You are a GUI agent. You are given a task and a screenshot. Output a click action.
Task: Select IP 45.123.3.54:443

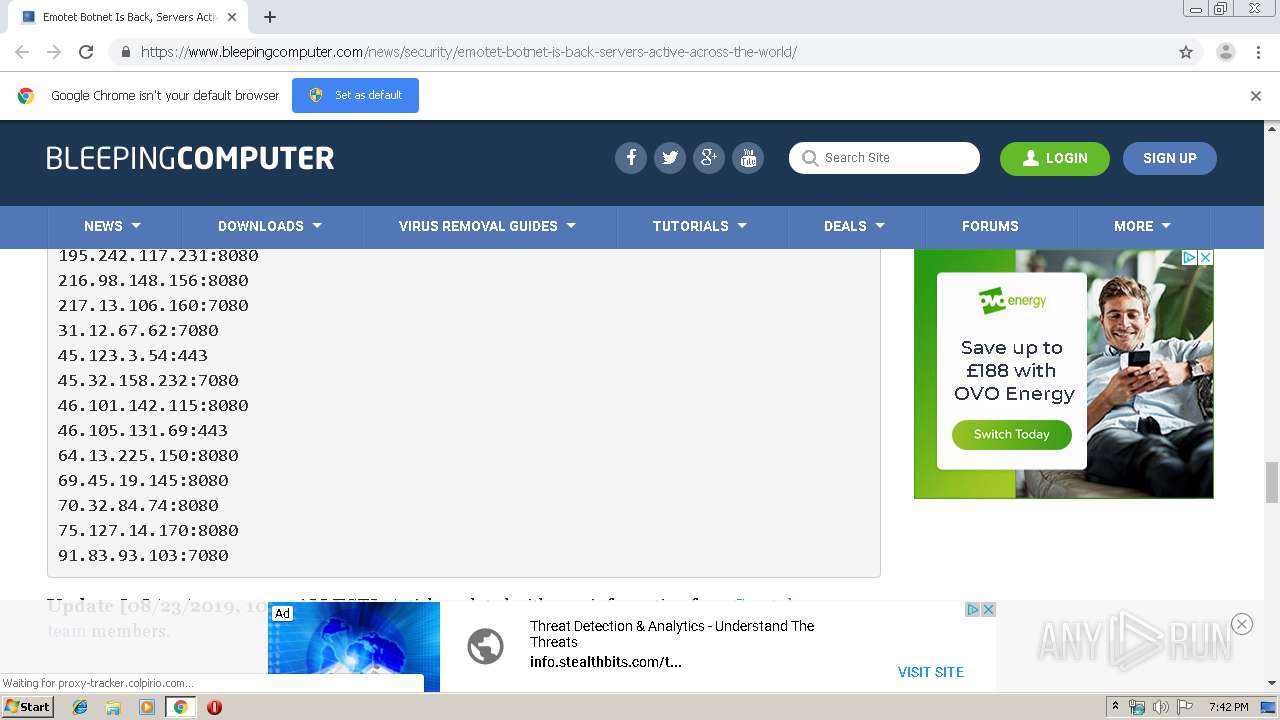(133, 356)
